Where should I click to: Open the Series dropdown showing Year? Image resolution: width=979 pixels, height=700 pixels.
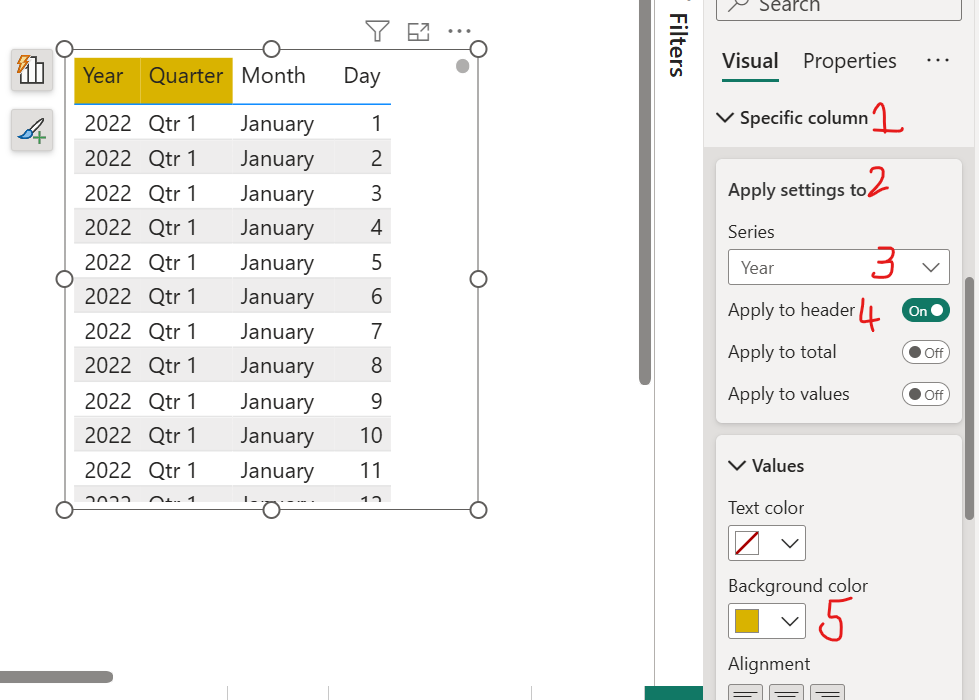coord(839,267)
